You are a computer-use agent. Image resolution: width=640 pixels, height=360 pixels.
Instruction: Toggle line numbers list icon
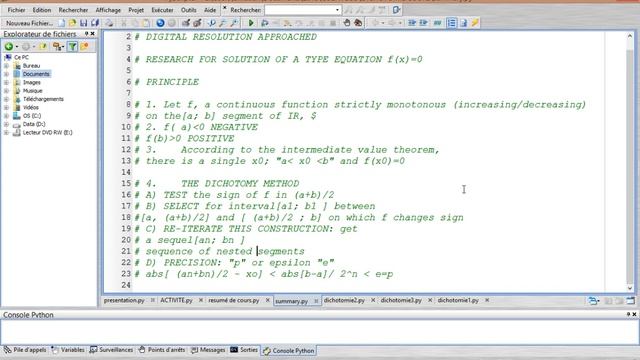tap(451, 23)
